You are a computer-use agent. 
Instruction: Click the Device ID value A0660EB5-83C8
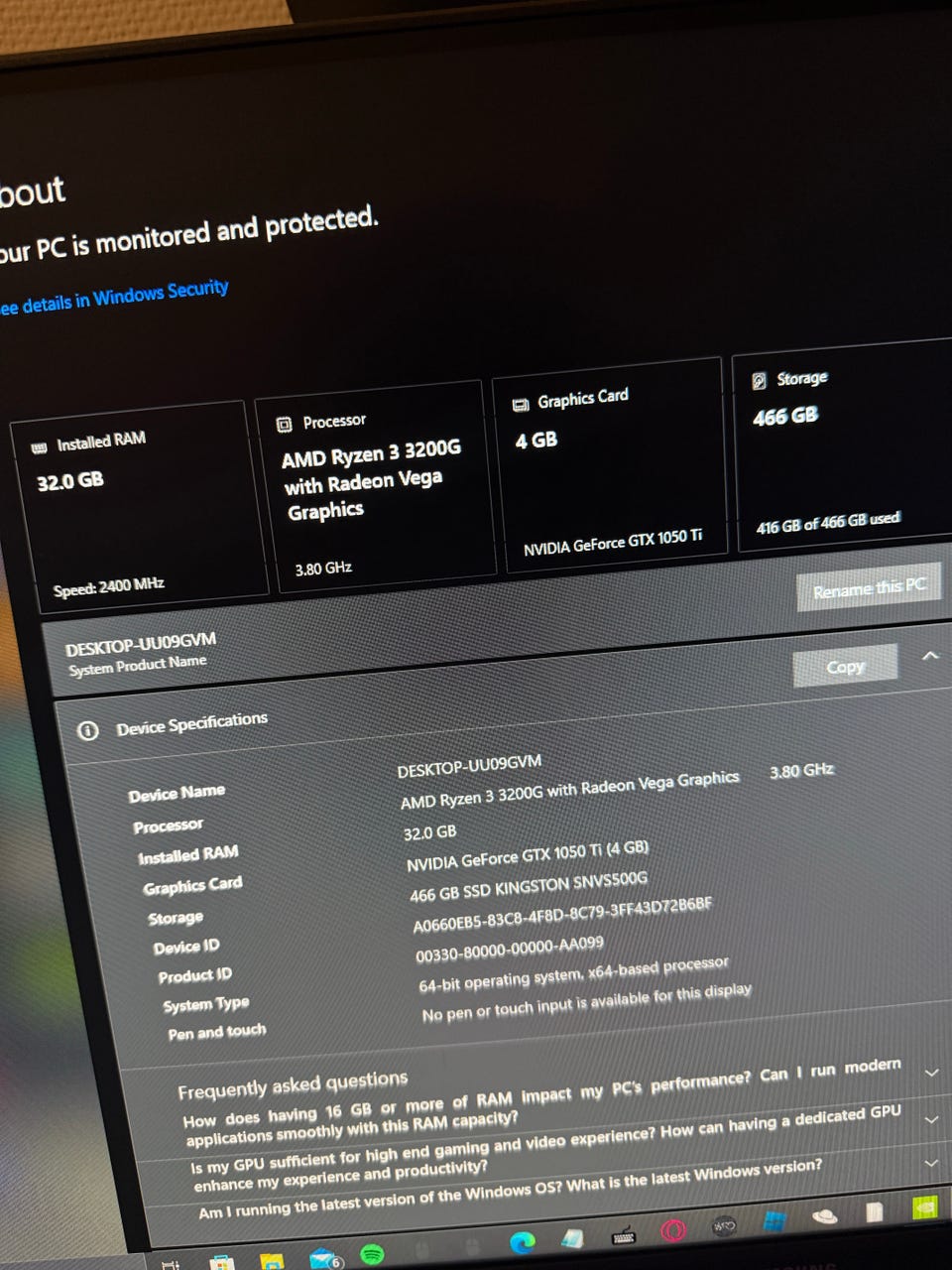[562, 914]
